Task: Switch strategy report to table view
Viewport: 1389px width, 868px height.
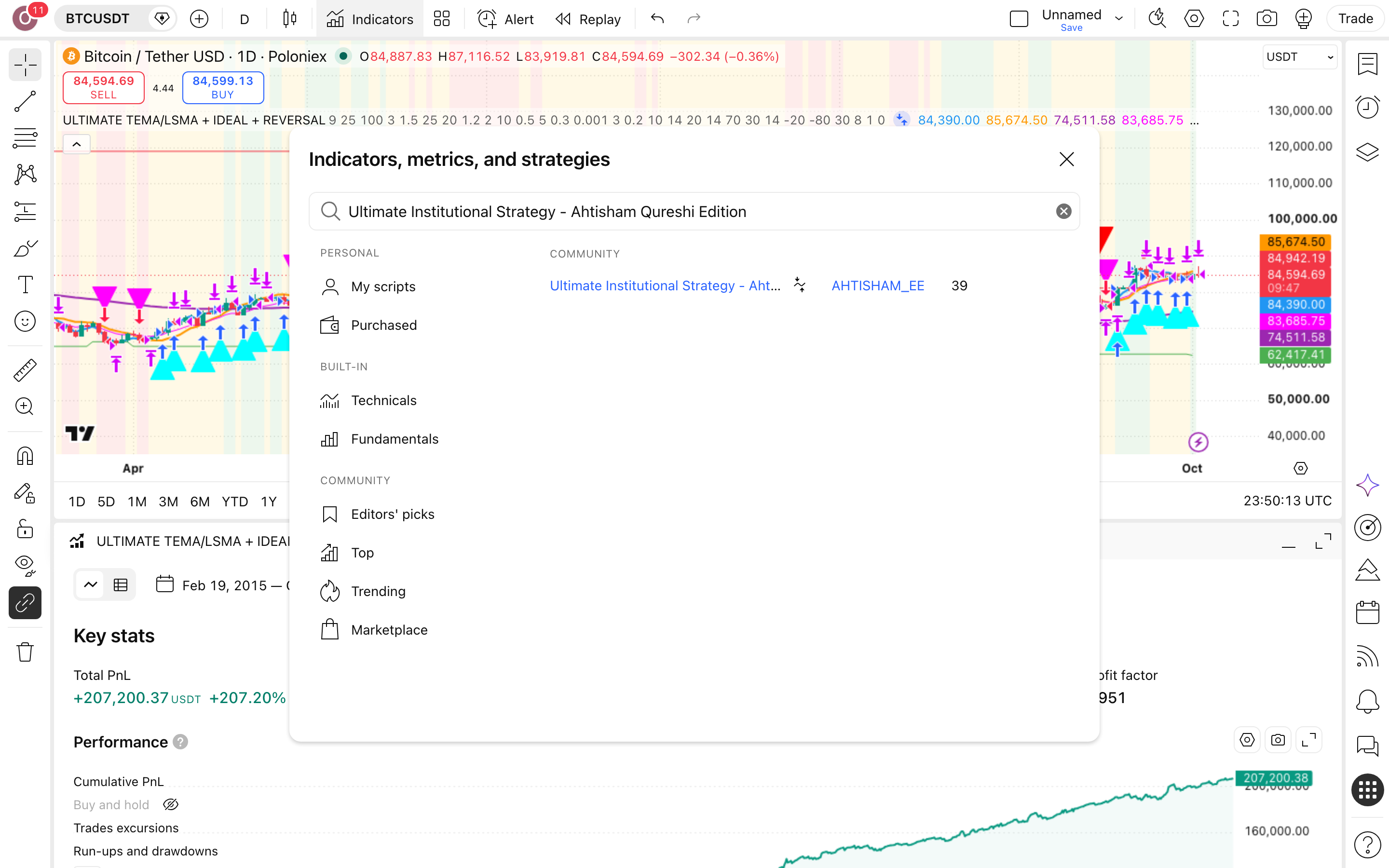Action: pyautogui.click(x=121, y=585)
